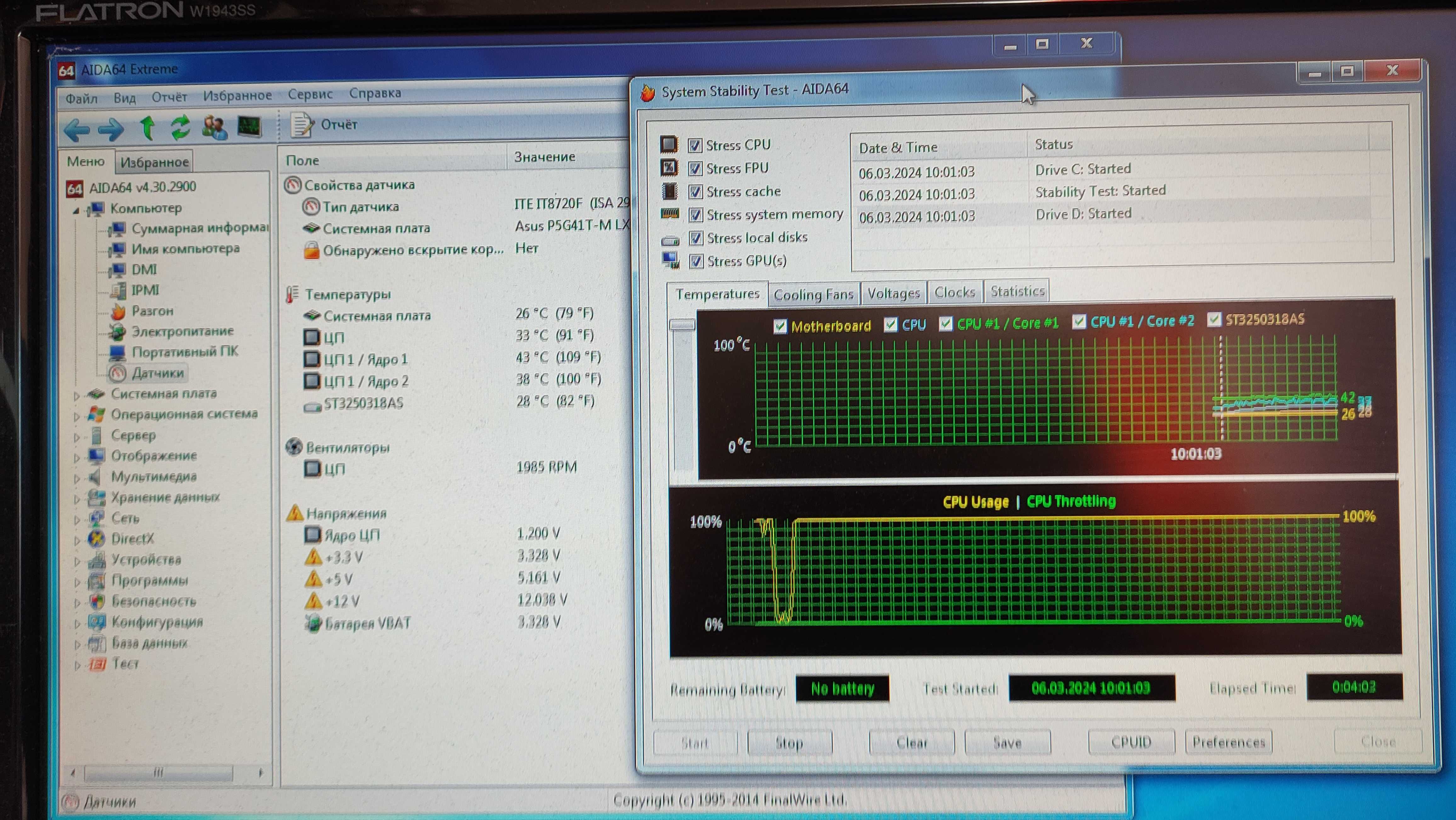Expand the Мультимедиа tree node
The width and height of the screenshot is (1456, 820).
[77, 479]
